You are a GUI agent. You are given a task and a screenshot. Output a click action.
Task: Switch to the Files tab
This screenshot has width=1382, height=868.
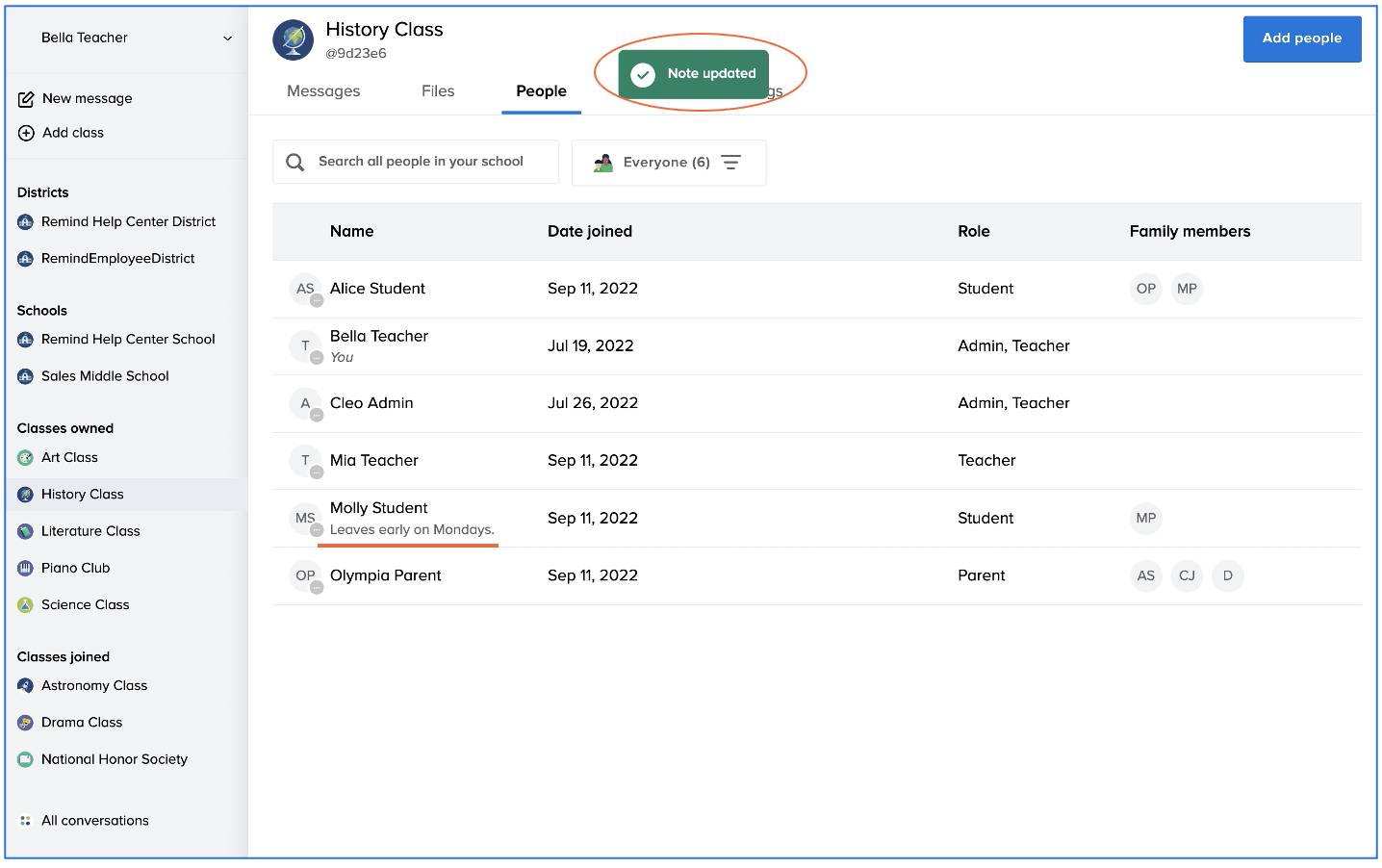[438, 91]
